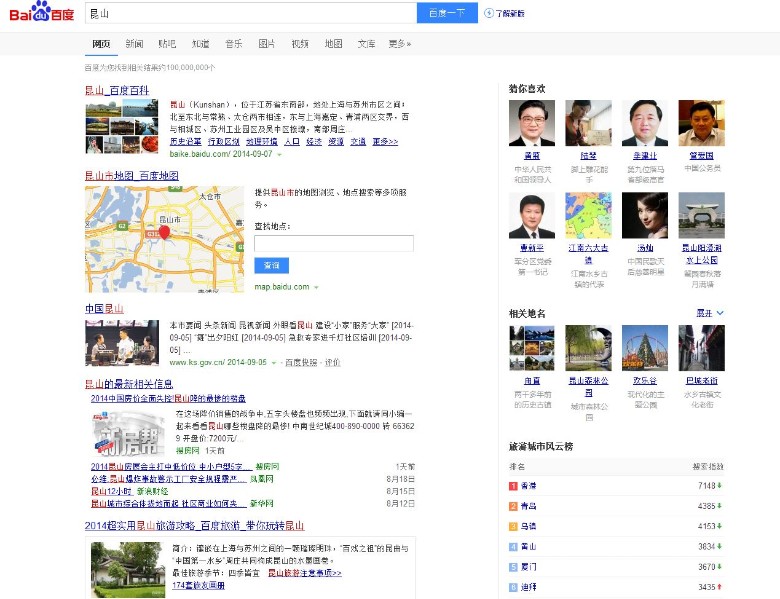Expand the 相关地名 section with 展开 arrow

710,313
